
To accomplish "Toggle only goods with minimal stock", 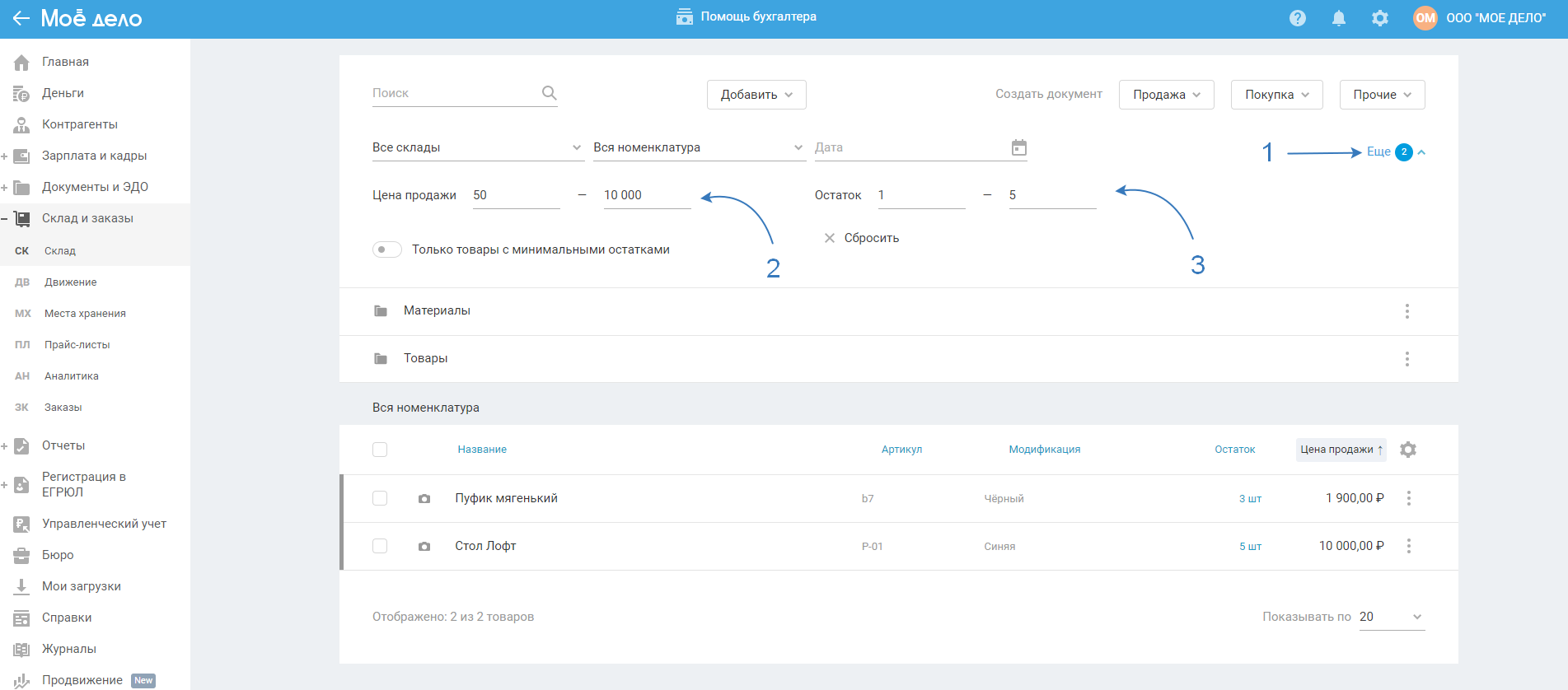I will 386,249.
